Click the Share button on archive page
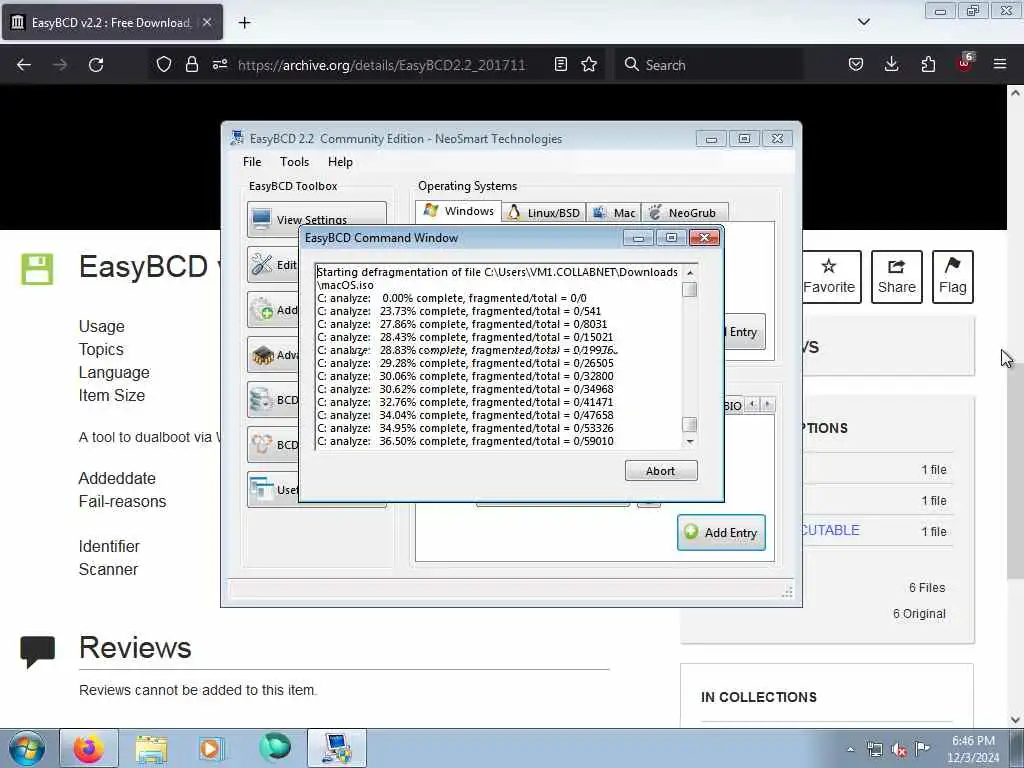This screenshot has width=1024, height=768. tap(897, 277)
